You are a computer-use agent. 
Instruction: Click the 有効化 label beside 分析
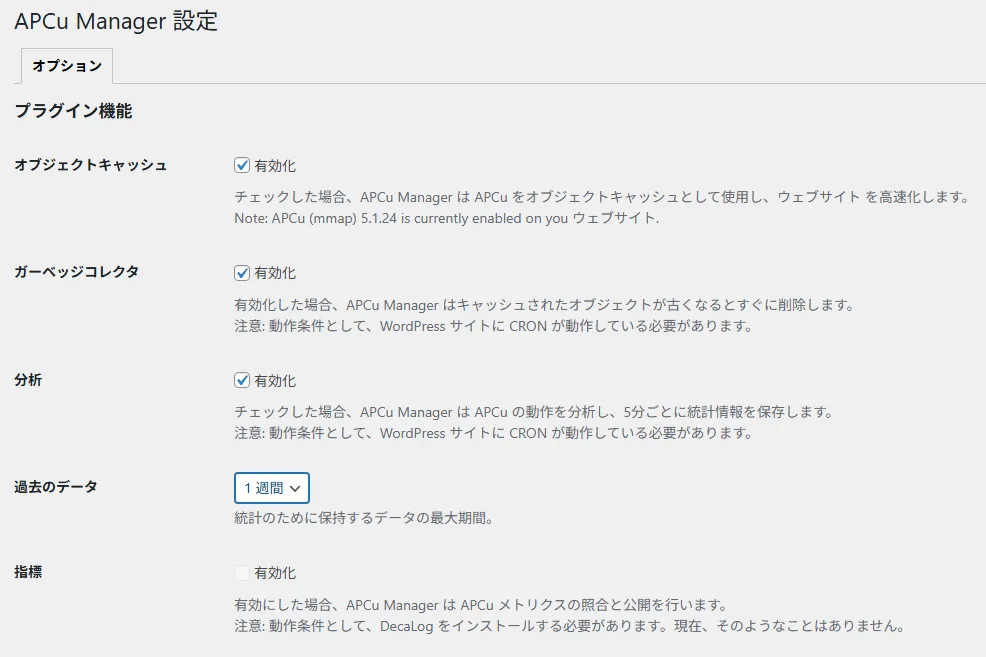(275, 381)
